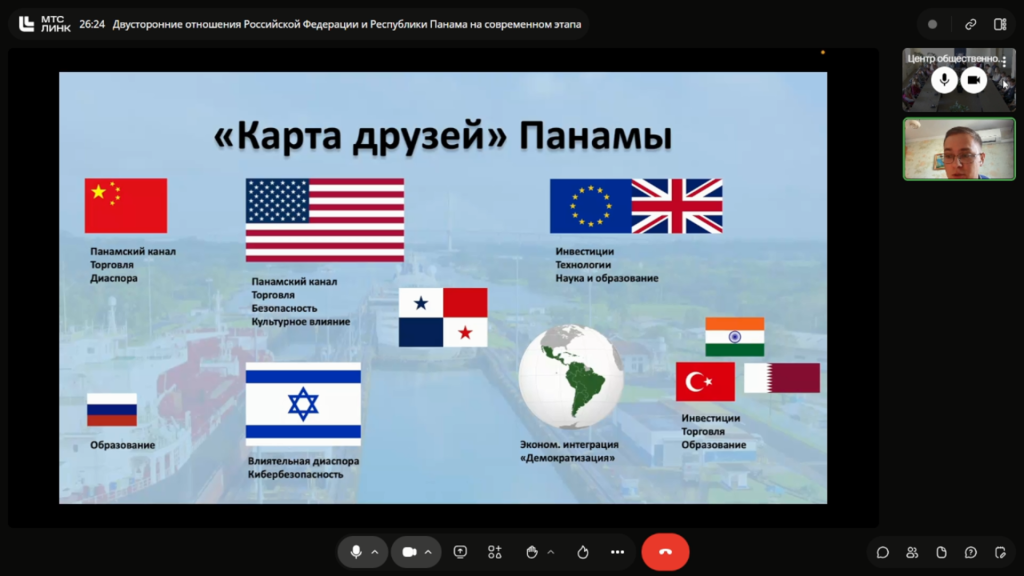The image size is (1024, 576).
Task: Click the 'Культурное влияние' text
Action: click(x=300, y=321)
